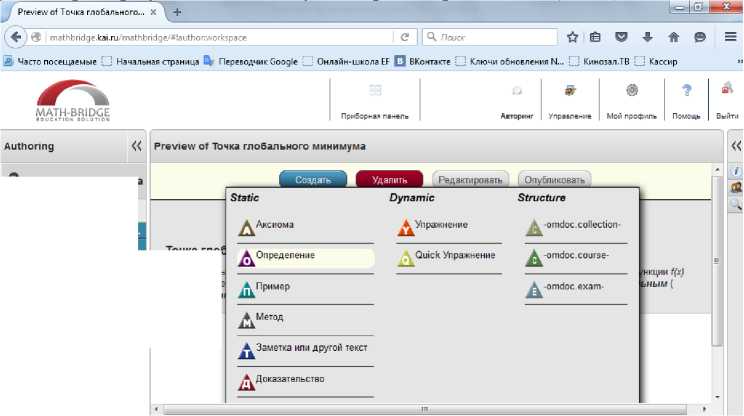Open the Управление icon in header
The width and height of the screenshot is (744, 416).
point(570,90)
